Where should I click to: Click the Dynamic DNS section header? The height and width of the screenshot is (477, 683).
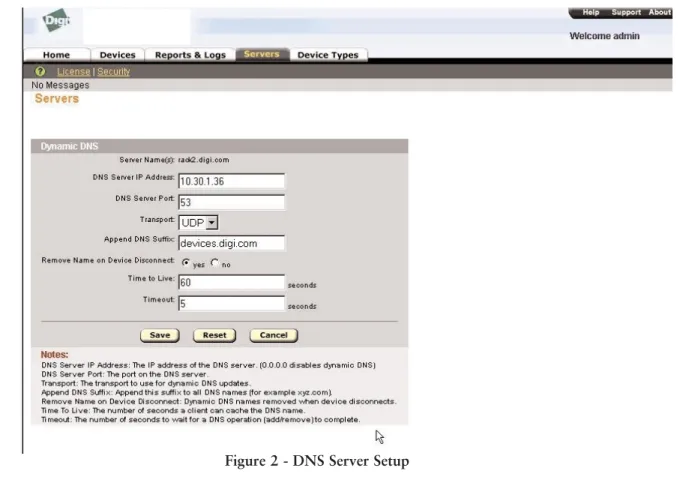point(220,146)
